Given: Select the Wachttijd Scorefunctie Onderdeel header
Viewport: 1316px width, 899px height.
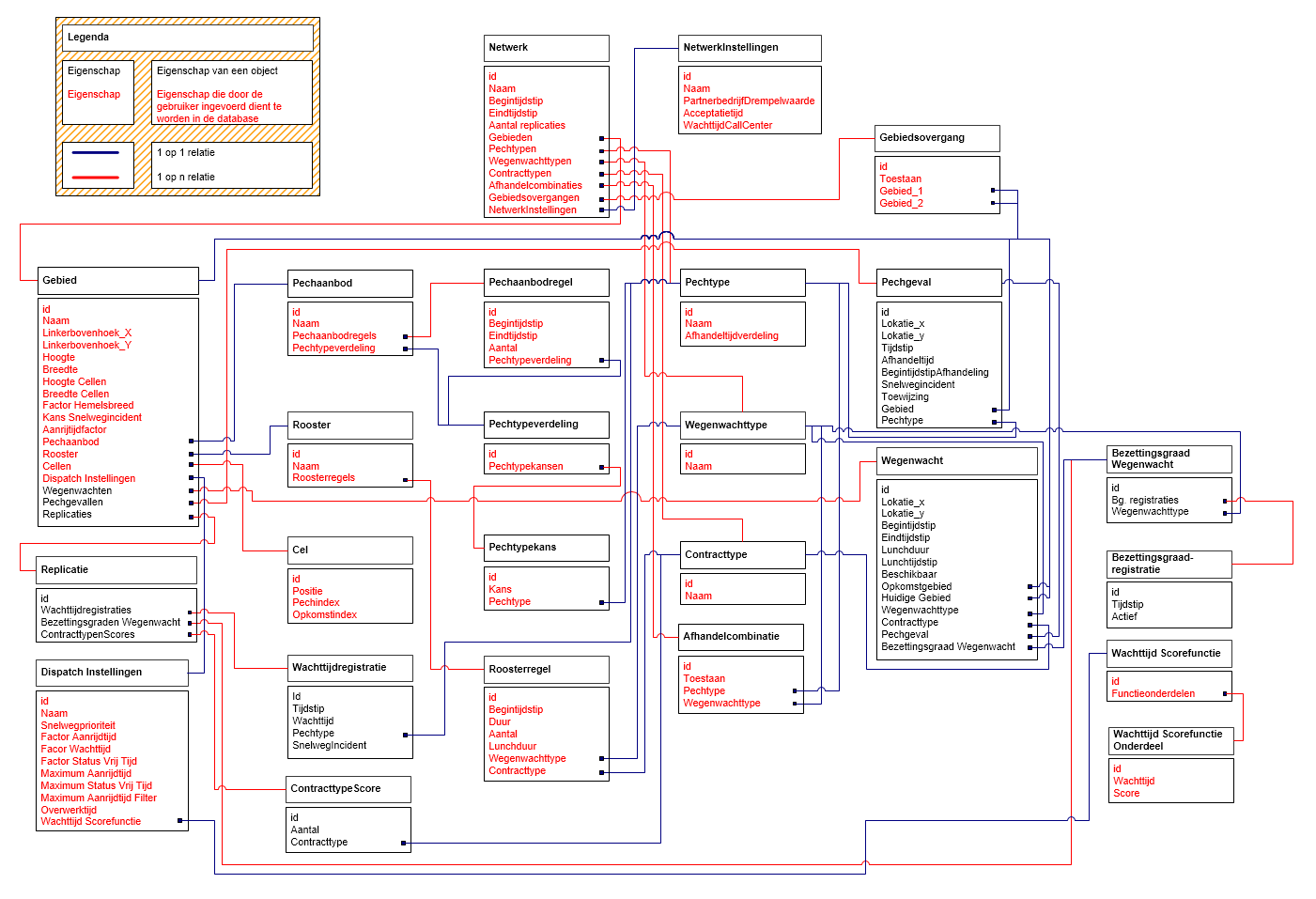Looking at the screenshot, I should [1170, 740].
